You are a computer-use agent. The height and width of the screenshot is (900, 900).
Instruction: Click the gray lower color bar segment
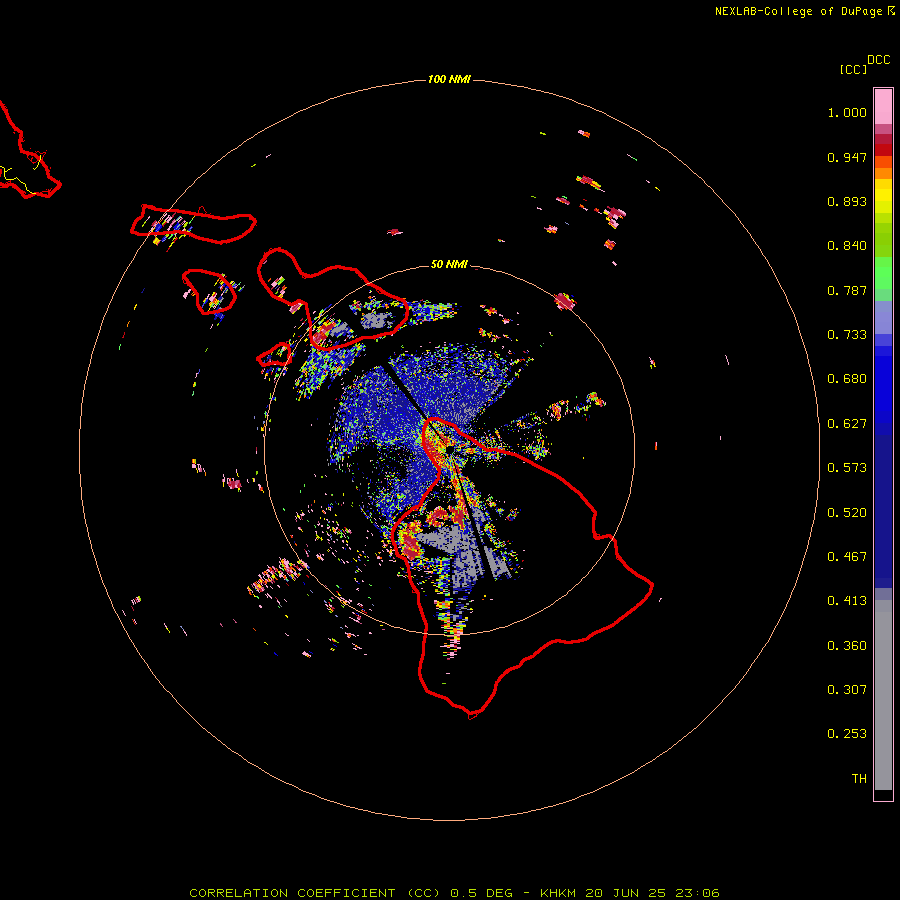[883, 695]
